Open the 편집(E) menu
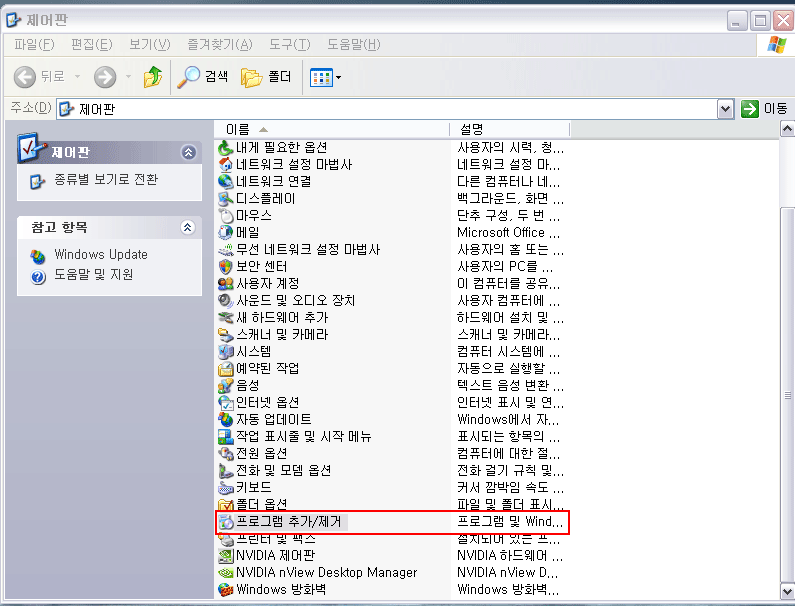 (92, 45)
